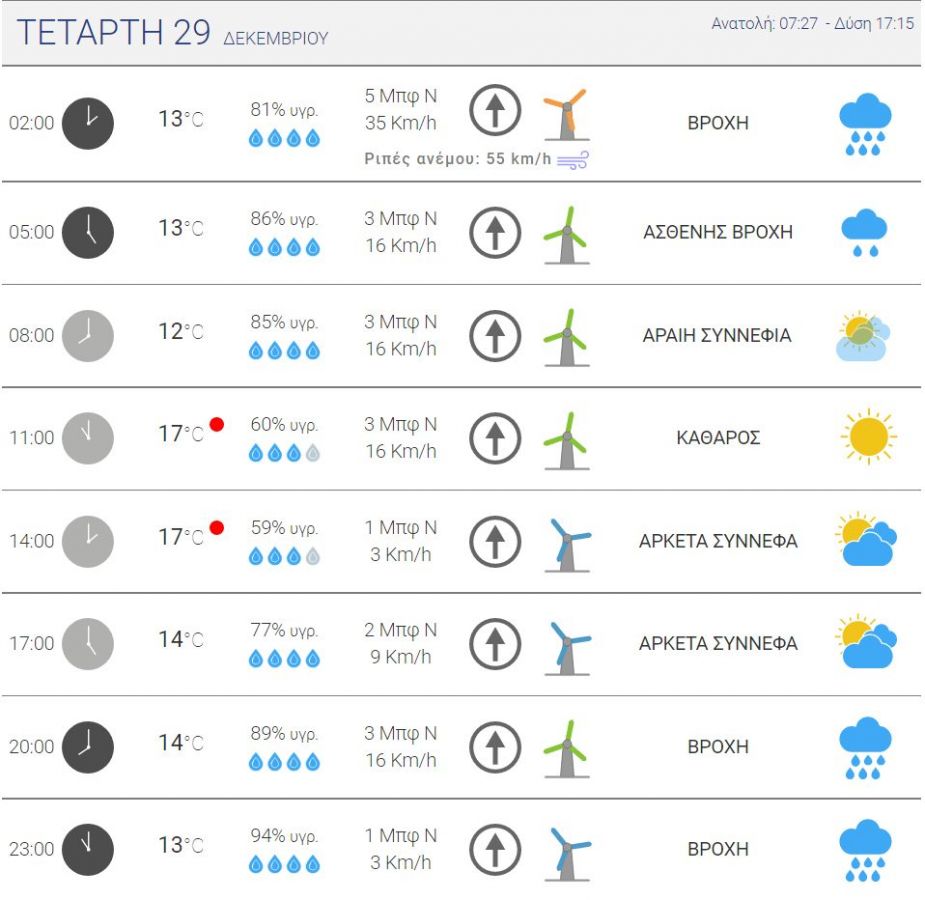Click the orange wind turbine at 02:00
The height and width of the screenshot is (900, 925).
point(566,114)
